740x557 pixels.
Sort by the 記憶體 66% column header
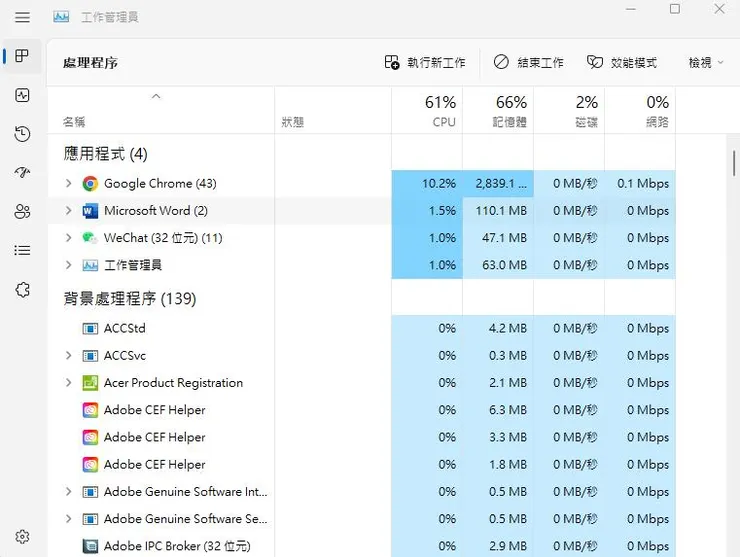(498, 110)
